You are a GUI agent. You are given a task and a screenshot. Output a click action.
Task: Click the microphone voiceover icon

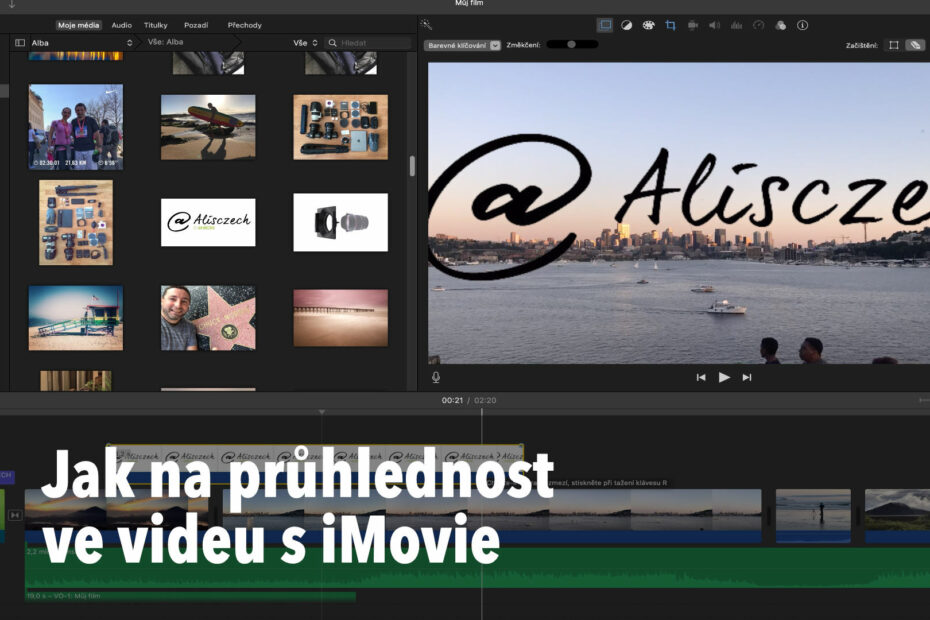coord(436,377)
